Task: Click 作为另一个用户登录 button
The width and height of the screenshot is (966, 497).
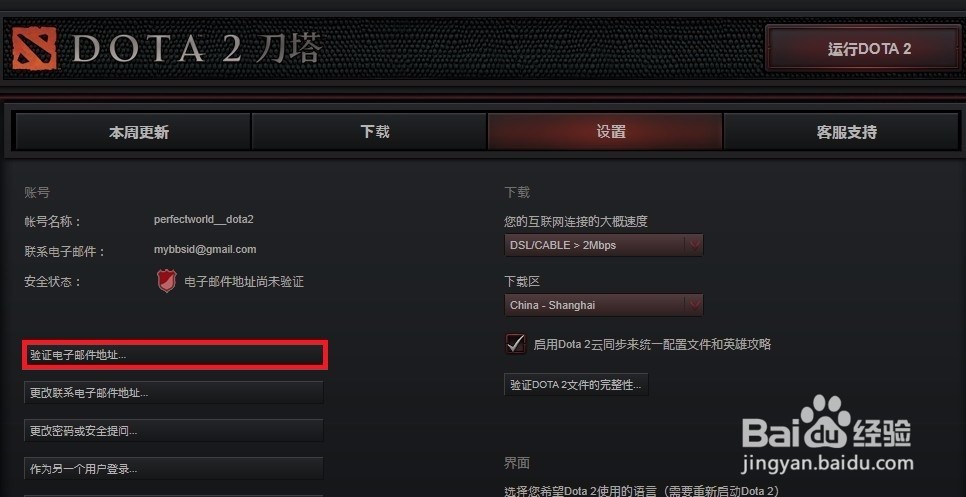Action: coord(174,469)
